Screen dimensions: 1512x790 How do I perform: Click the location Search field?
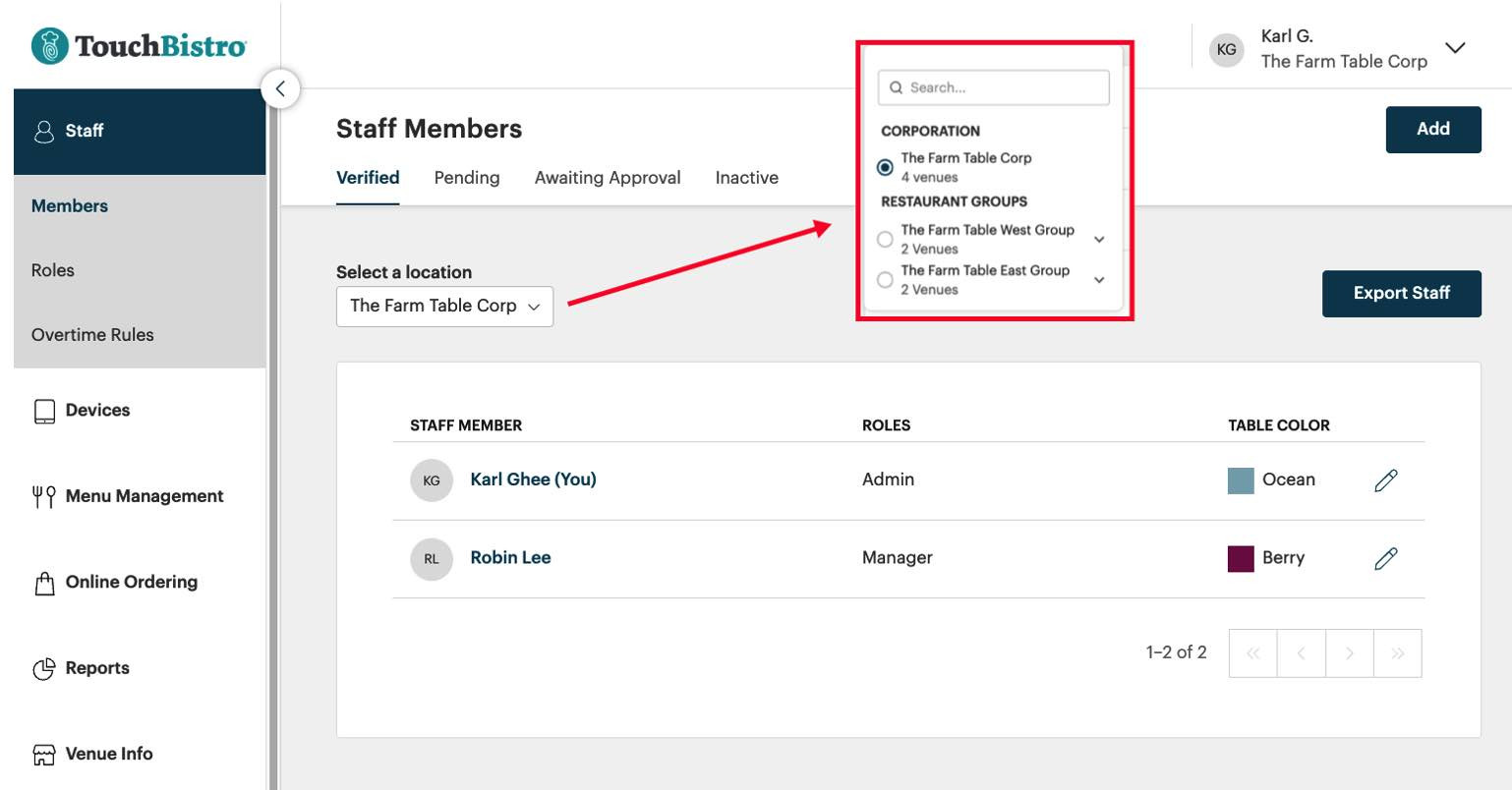coord(993,87)
